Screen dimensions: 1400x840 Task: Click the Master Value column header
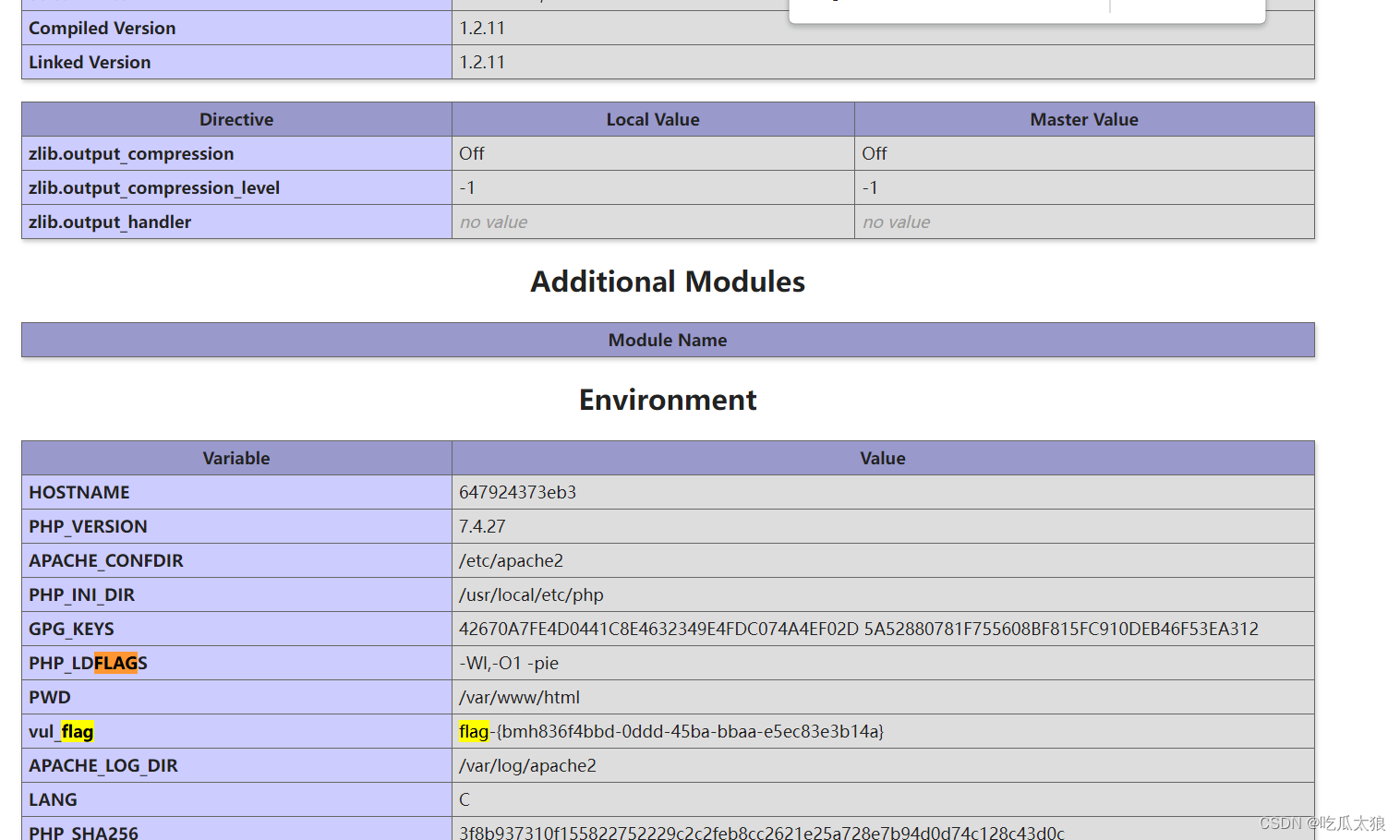coord(1084,119)
